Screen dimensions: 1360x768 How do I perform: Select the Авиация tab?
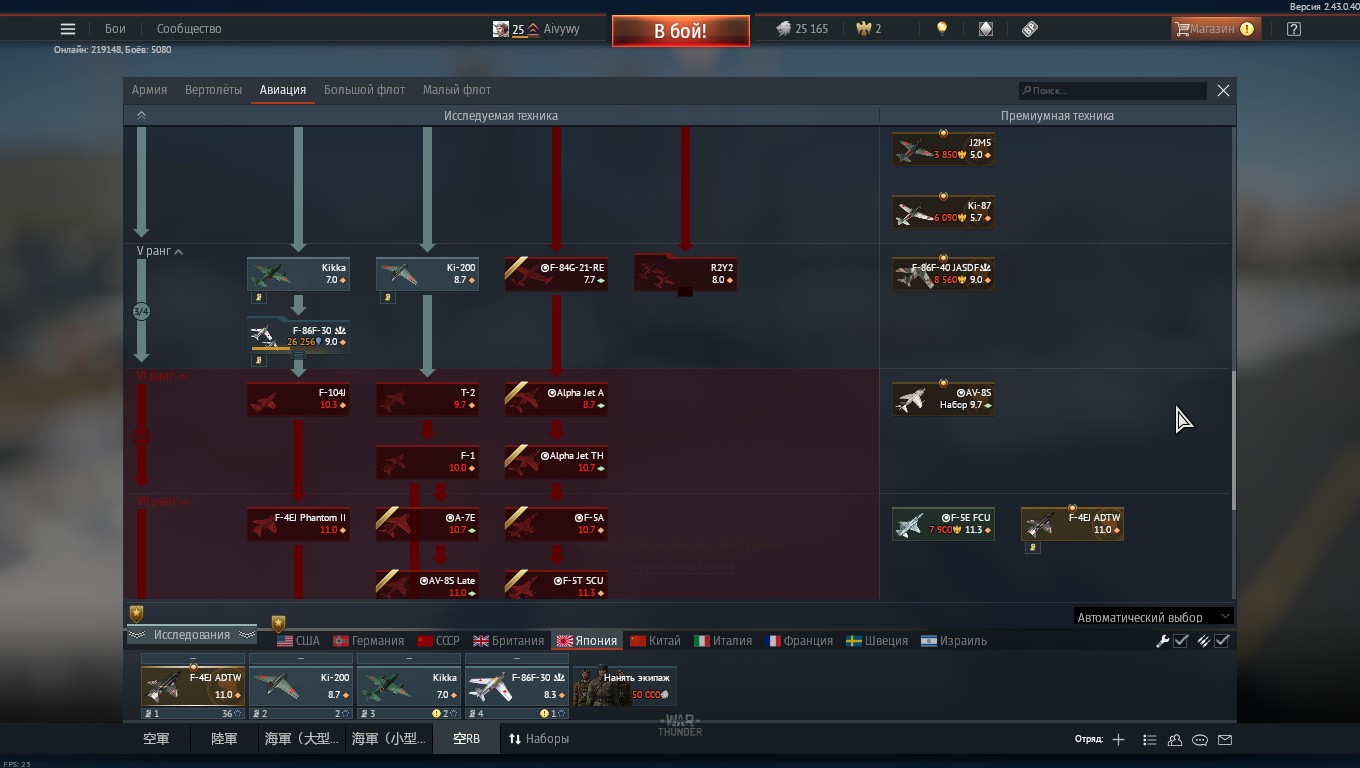283,90
